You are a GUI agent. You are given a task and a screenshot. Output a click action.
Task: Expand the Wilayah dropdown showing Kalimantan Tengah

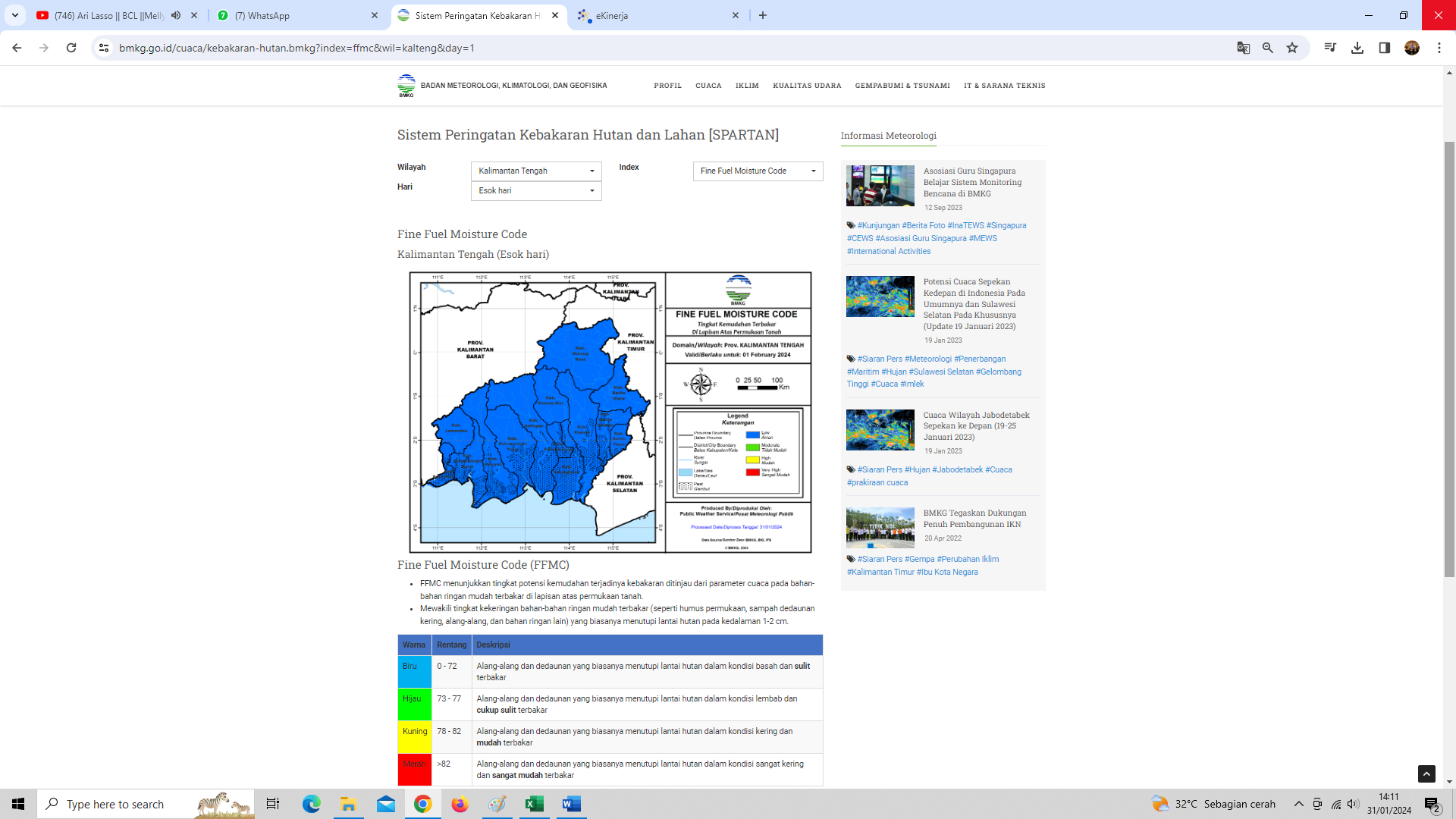pos(536,171)
